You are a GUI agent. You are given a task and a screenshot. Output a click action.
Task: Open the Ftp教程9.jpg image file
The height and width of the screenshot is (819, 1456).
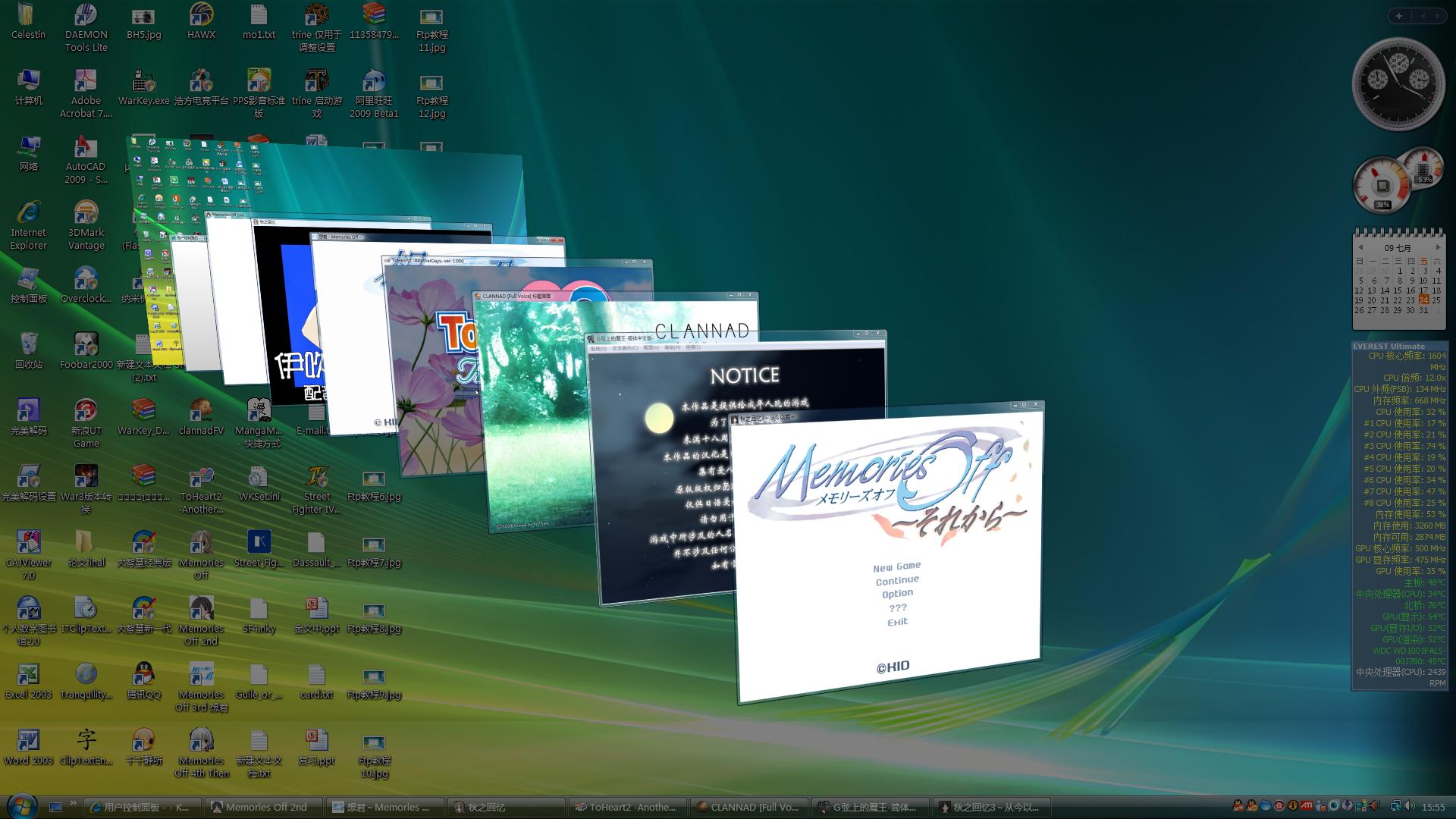tap(374, 681)
